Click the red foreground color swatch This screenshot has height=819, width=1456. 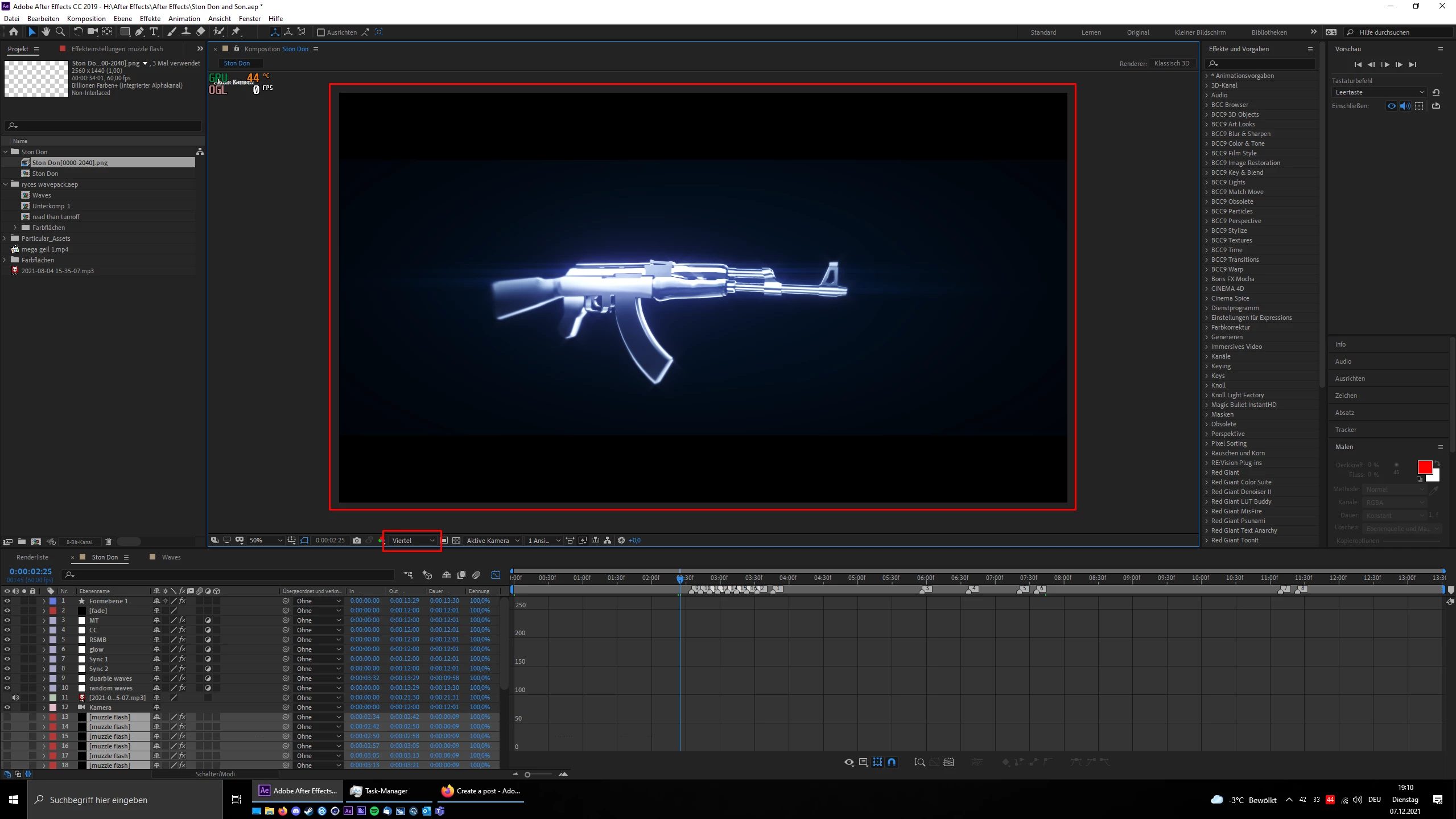pos(1424,467)
